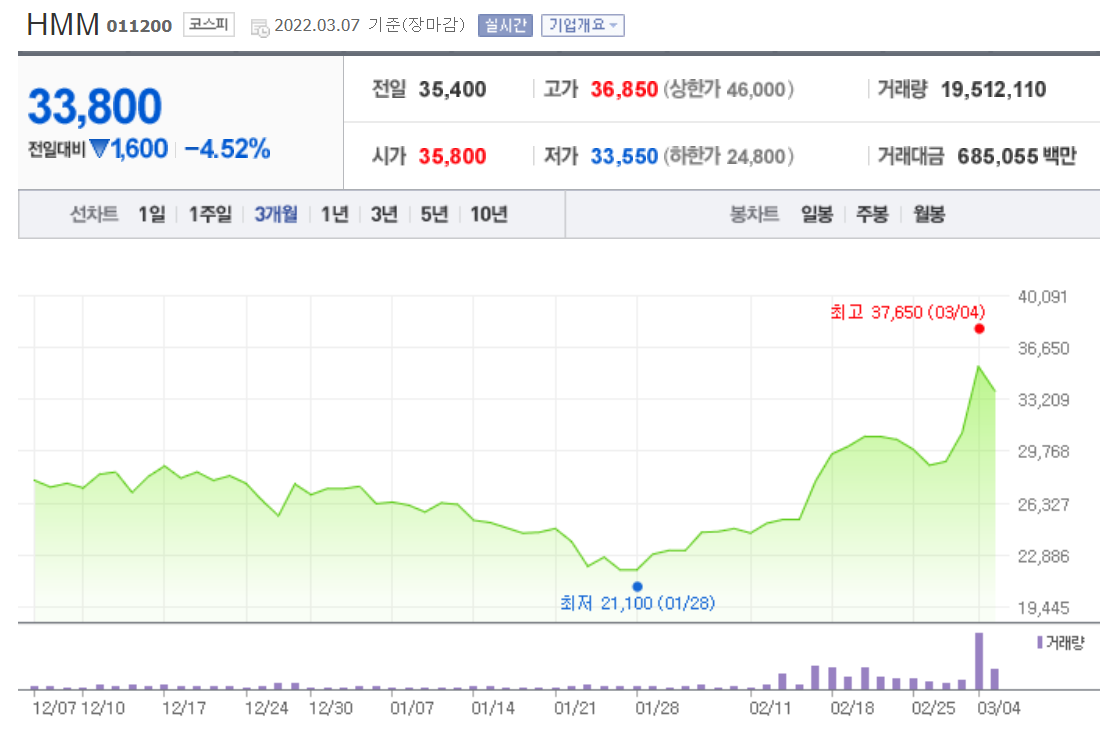This screenshot has height=739, width=1100.
Task: Select the 3개월 line chart tab
Action: point(276,214)
